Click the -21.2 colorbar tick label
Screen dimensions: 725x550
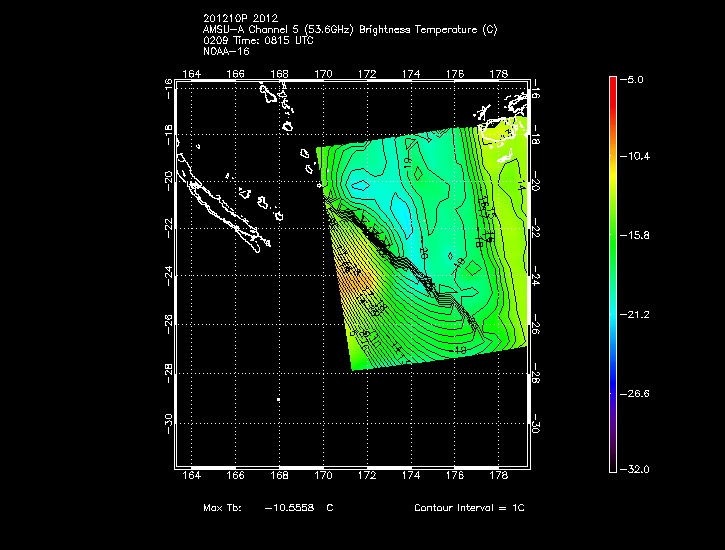(x=636, y=314)
